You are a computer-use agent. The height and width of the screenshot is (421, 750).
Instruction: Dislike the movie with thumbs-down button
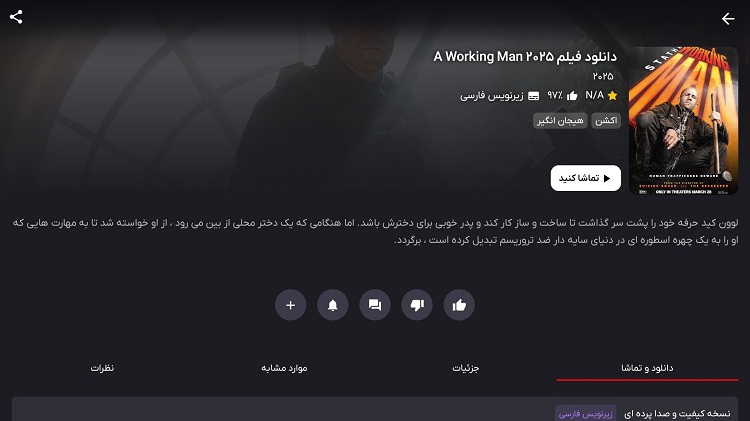coord(417,305)
